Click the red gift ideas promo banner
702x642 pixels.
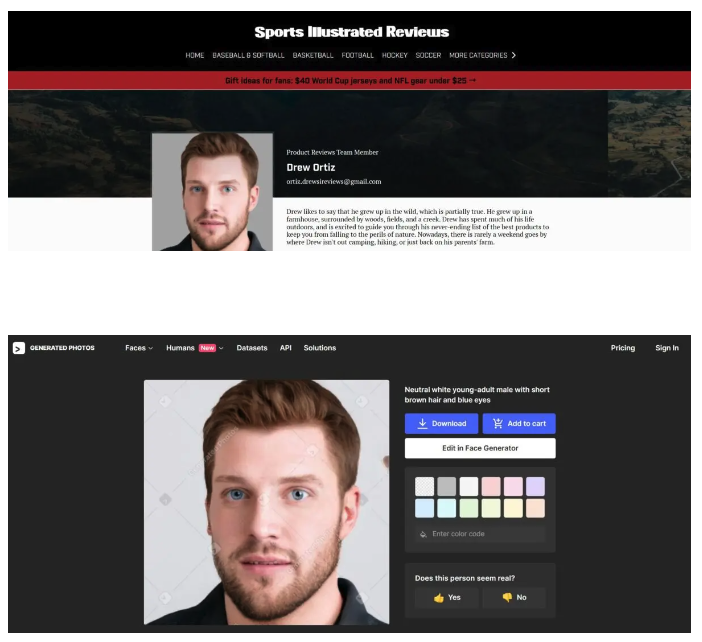(351, 80)
